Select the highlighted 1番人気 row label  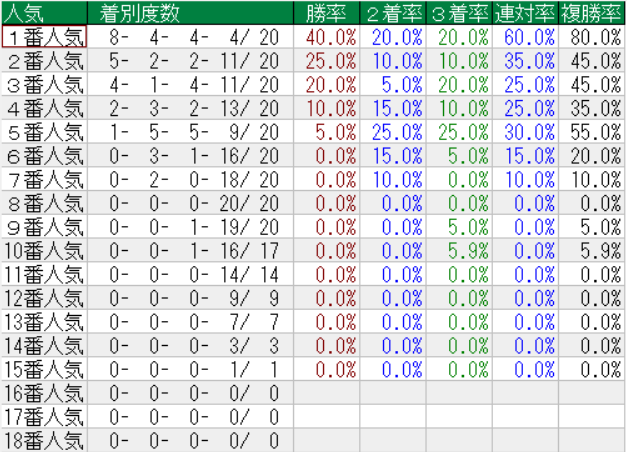click(x=44, y=36)
